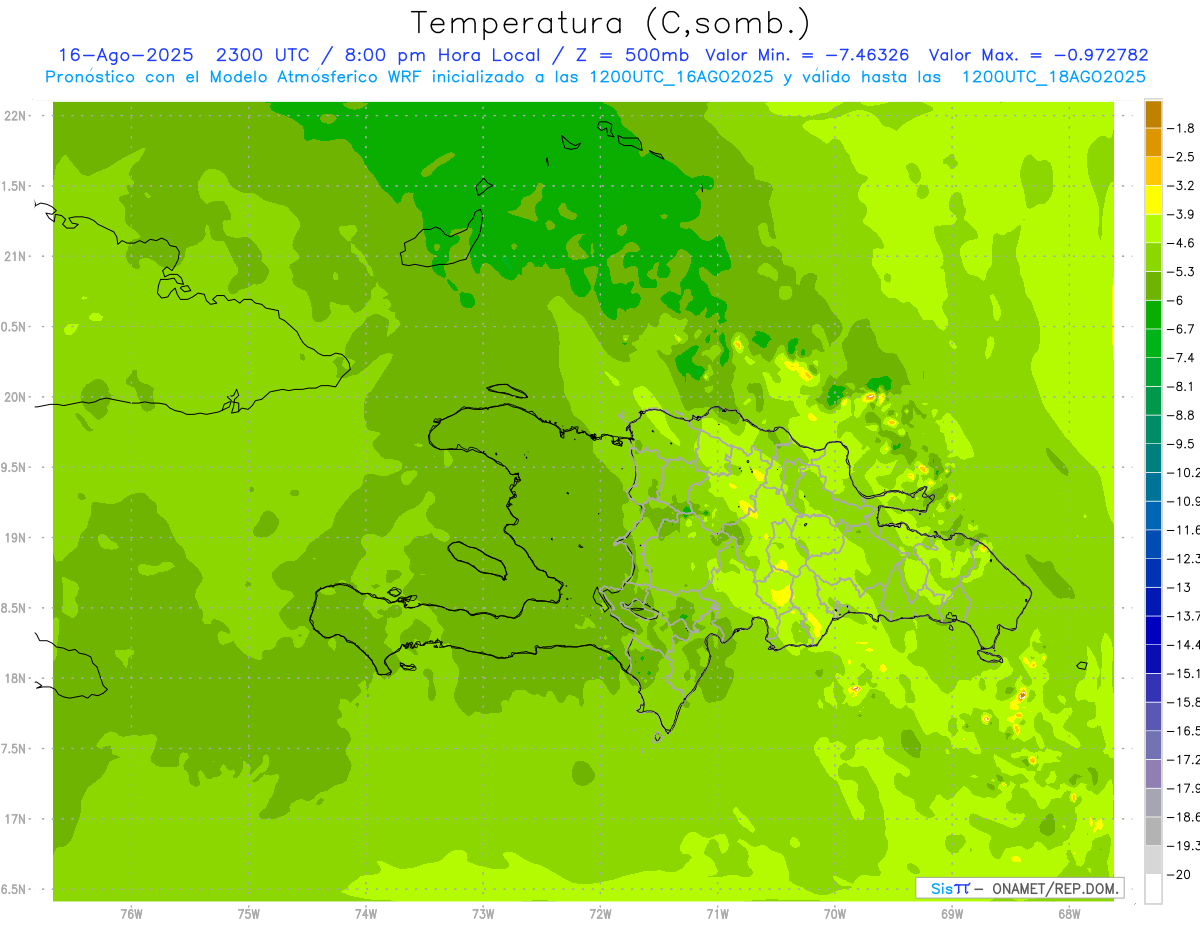Click the '-3.9' colorbar label
The image size is (1200, 927).
tap(1181, 214)
